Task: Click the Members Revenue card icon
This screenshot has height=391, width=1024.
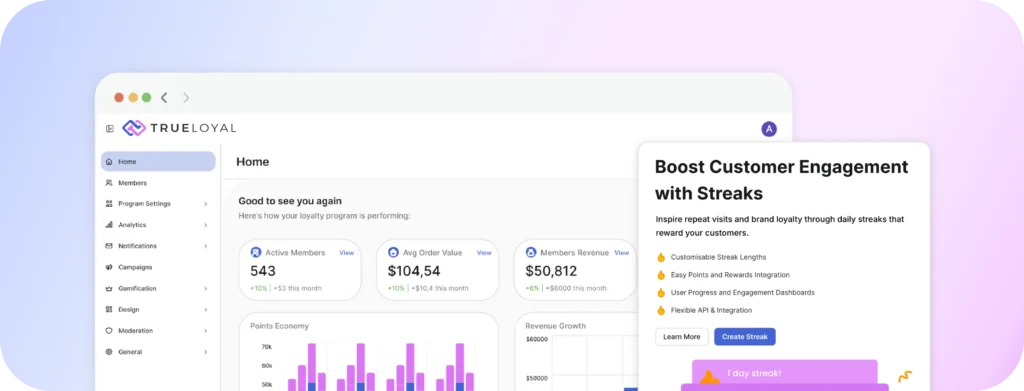Action: [x=531, y=253]
